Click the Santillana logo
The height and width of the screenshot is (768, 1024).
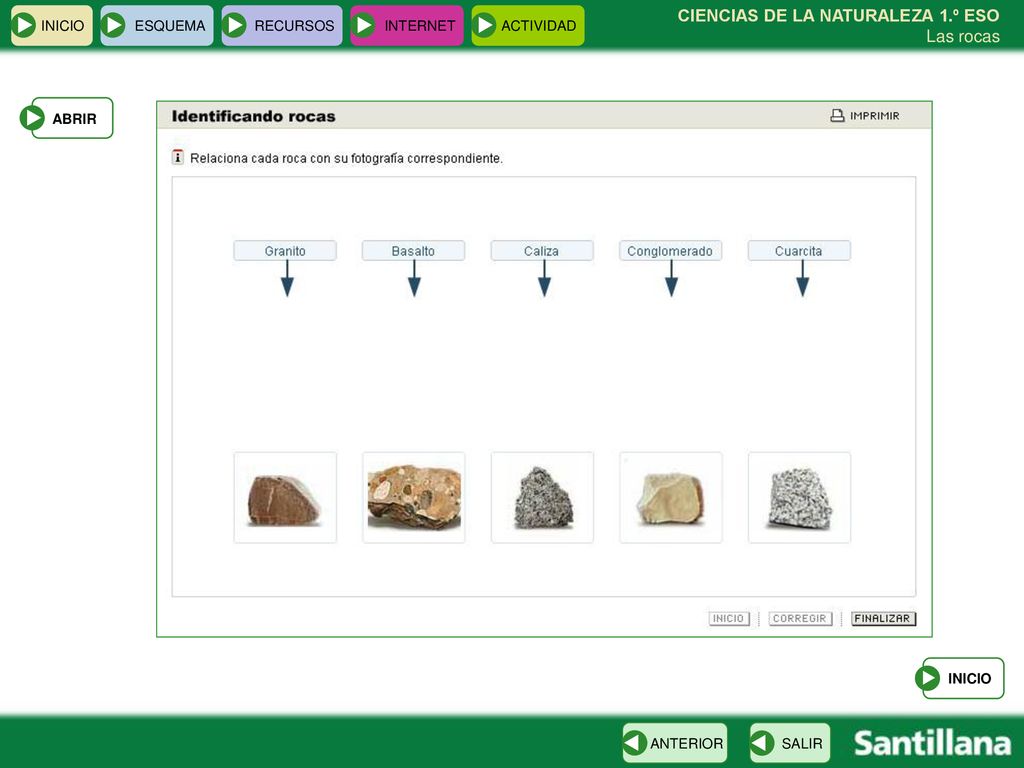(933, 743)
